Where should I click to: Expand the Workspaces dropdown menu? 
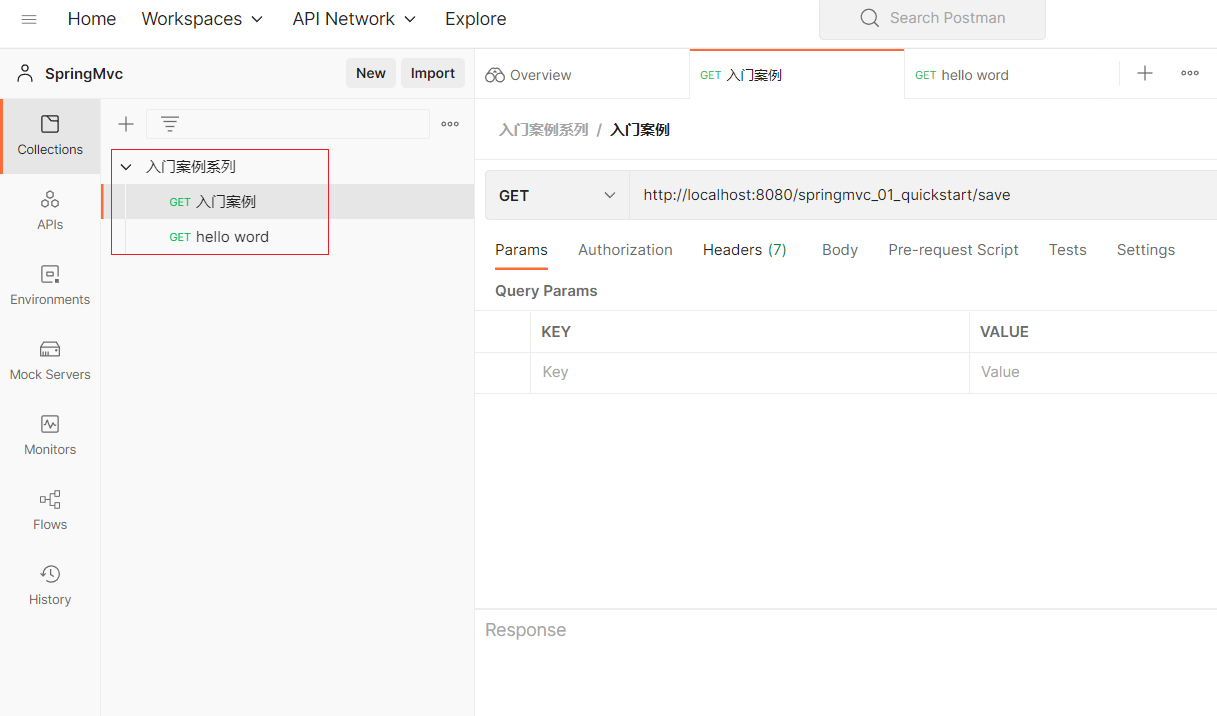coord(203,19)
